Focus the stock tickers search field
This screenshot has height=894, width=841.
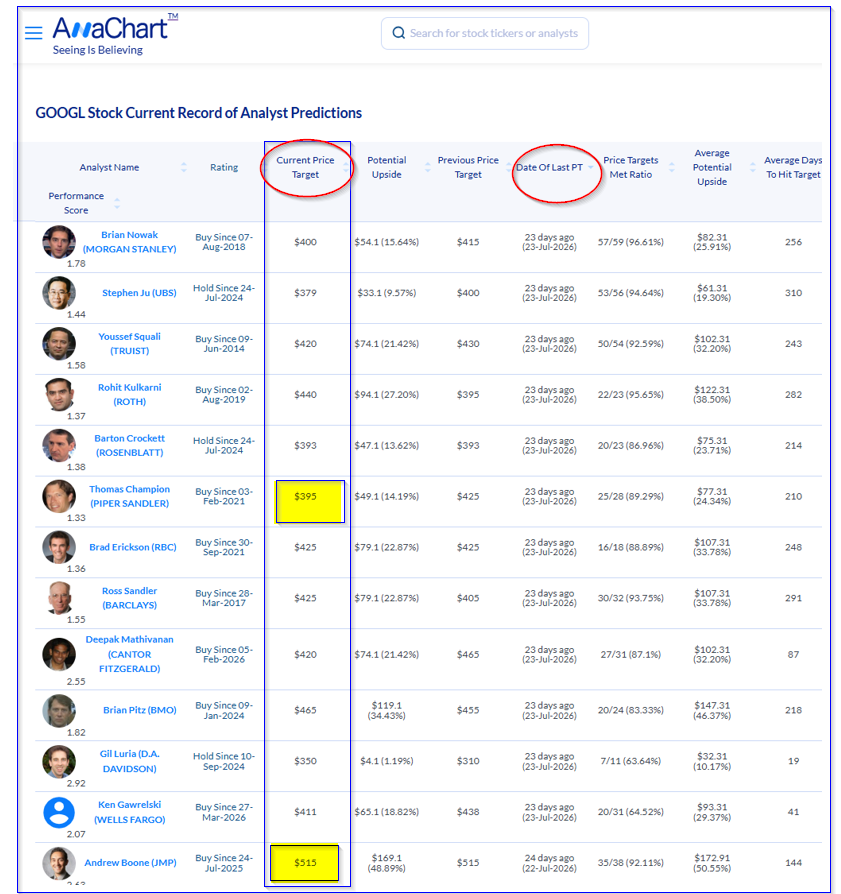(485, 33)
